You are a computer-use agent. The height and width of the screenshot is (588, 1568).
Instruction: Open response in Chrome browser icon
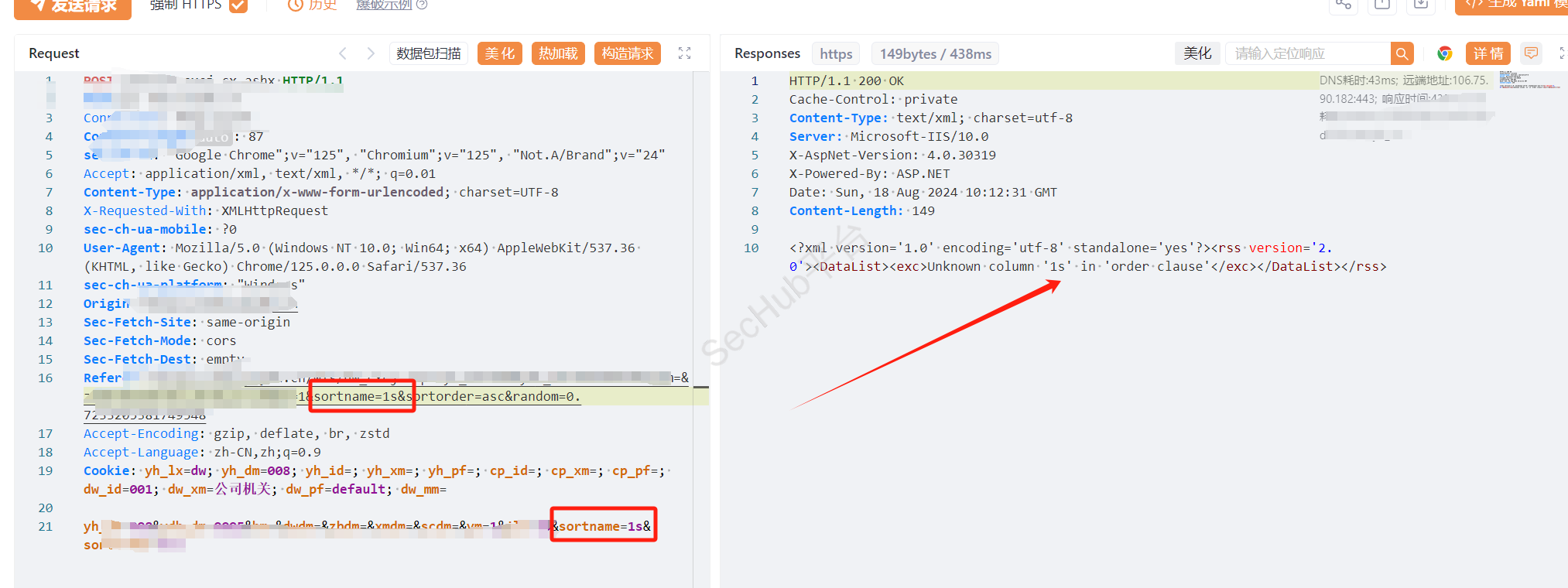(x=1444, y=53)
